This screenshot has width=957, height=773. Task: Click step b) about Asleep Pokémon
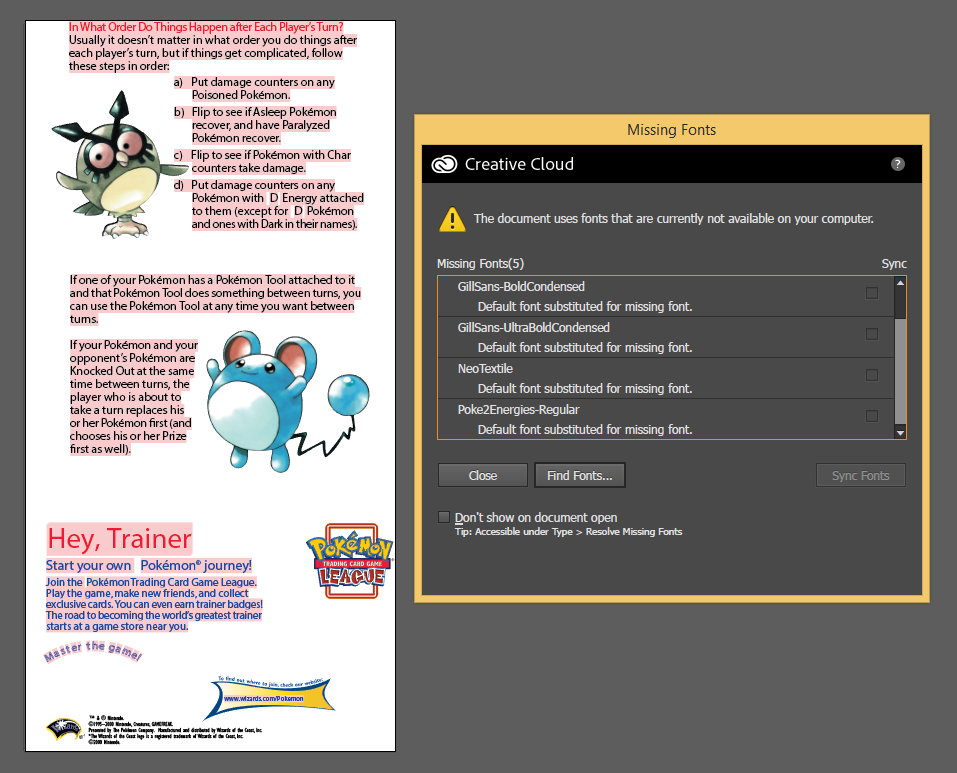tap(255, 125)
